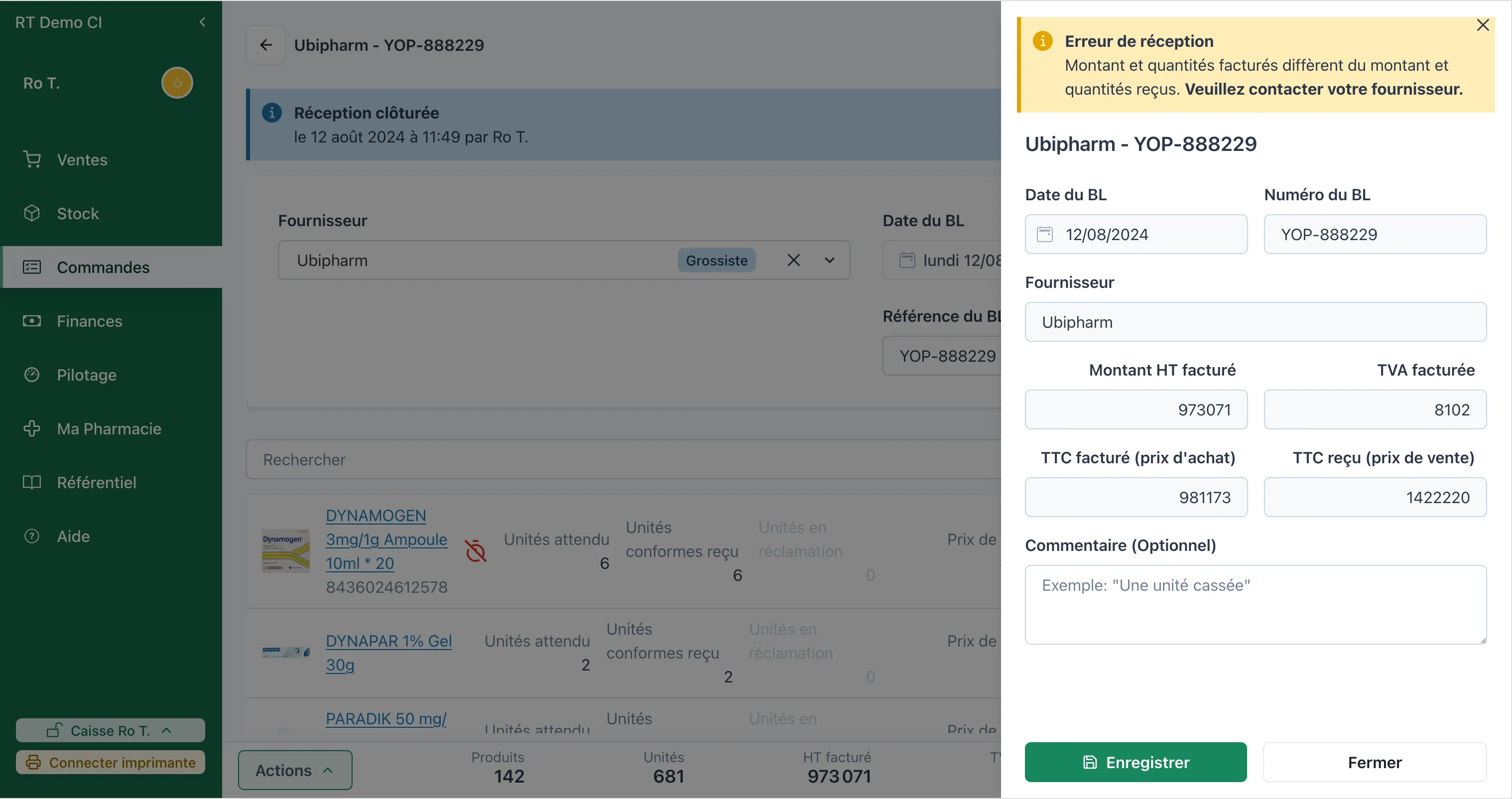Collapse the sidebar with the chevron arrow
This screenshot has width=1512, height=799.
pos(202,22)
